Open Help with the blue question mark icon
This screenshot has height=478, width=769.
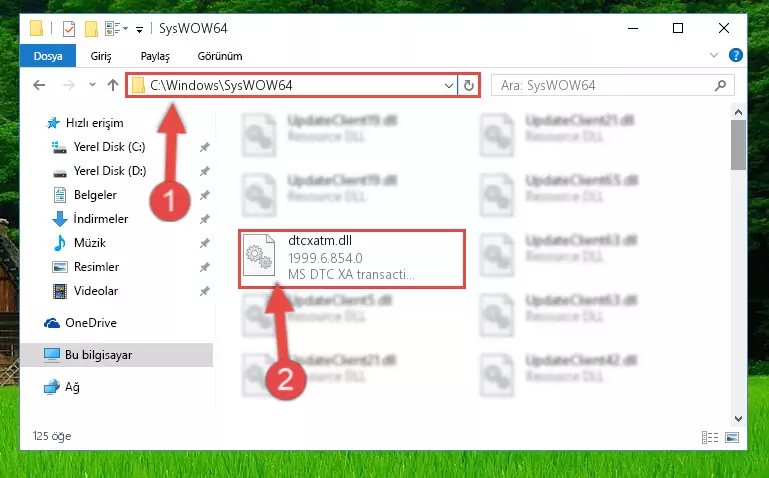(x=735, y=55)
